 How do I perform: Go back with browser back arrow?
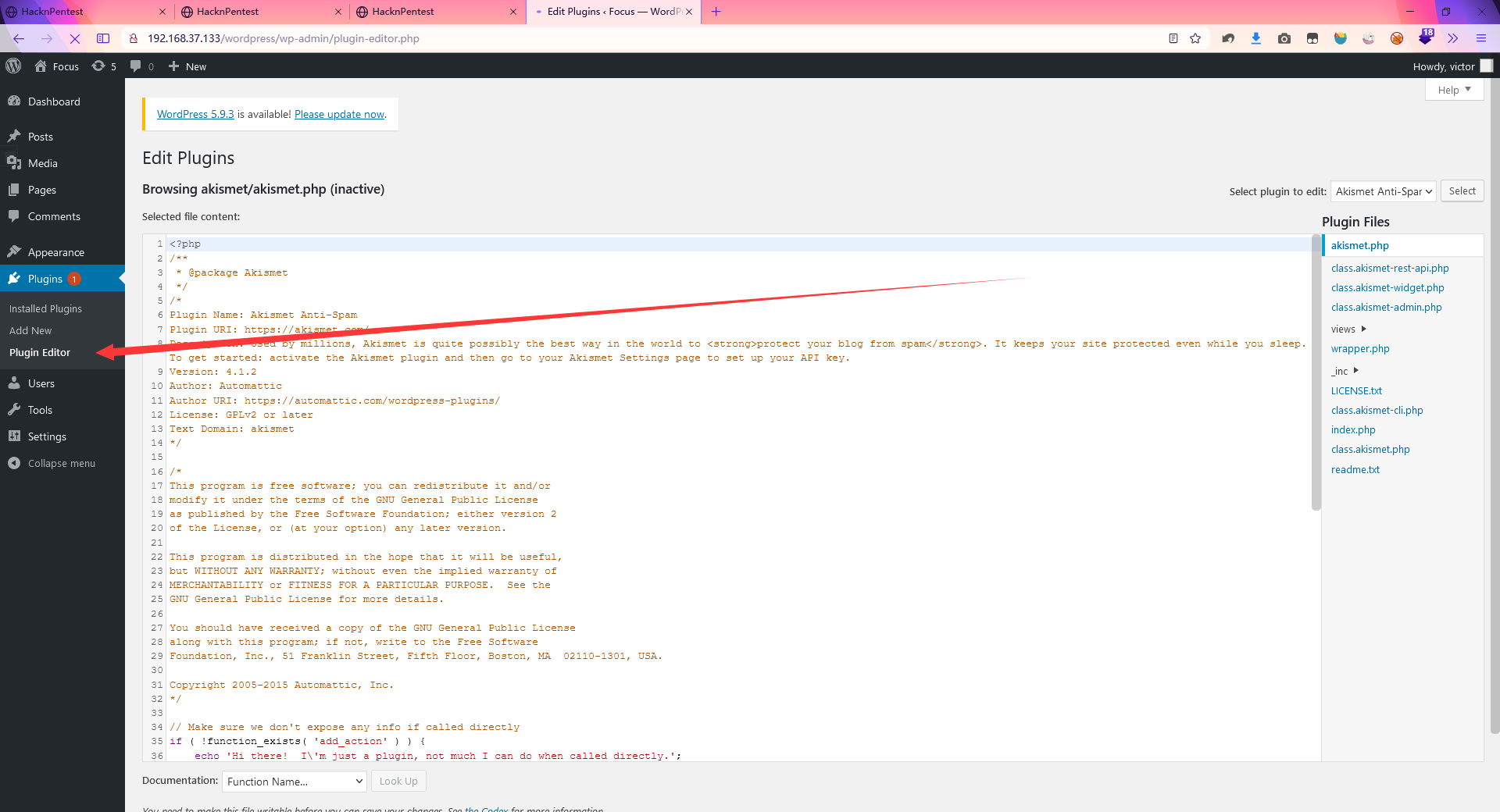(x=19, y=38)
